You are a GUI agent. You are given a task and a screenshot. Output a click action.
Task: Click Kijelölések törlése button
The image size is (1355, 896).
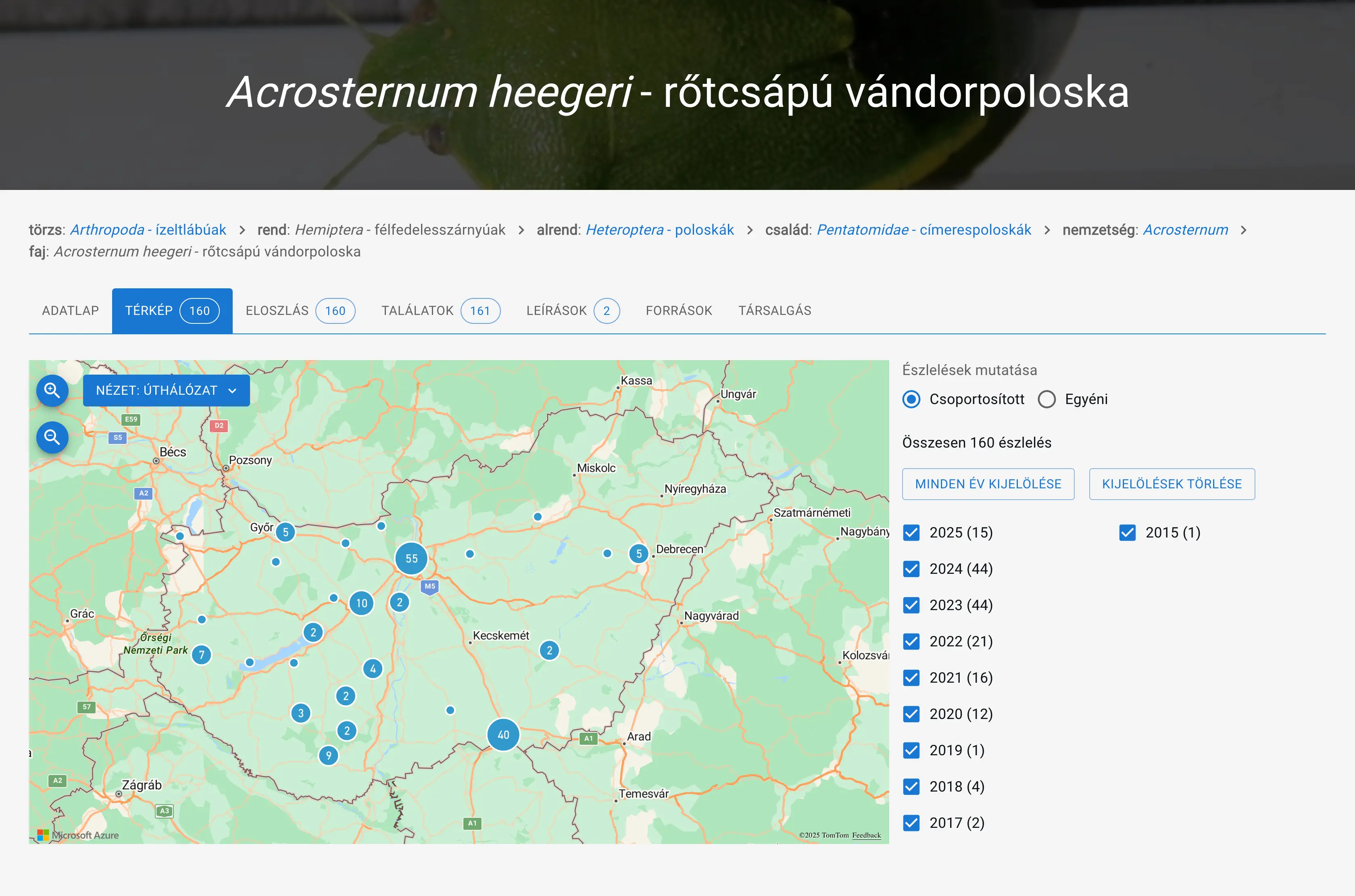point(1172,484)
